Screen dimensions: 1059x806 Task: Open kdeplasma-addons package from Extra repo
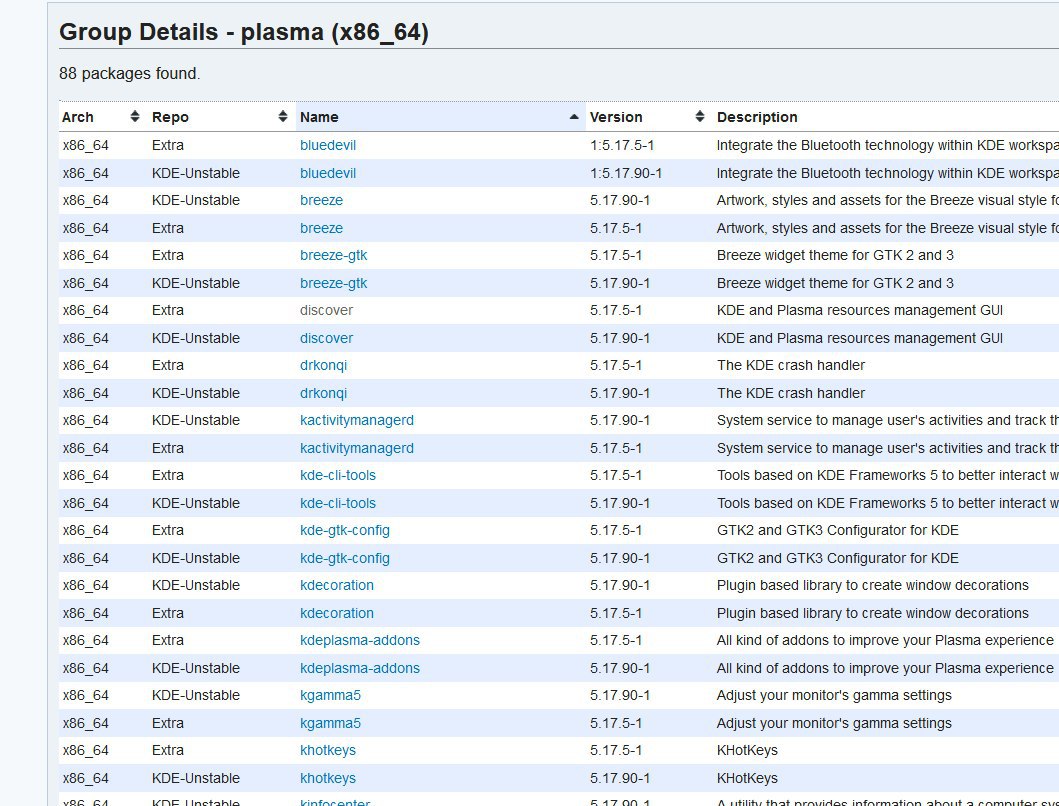[359, 640]
